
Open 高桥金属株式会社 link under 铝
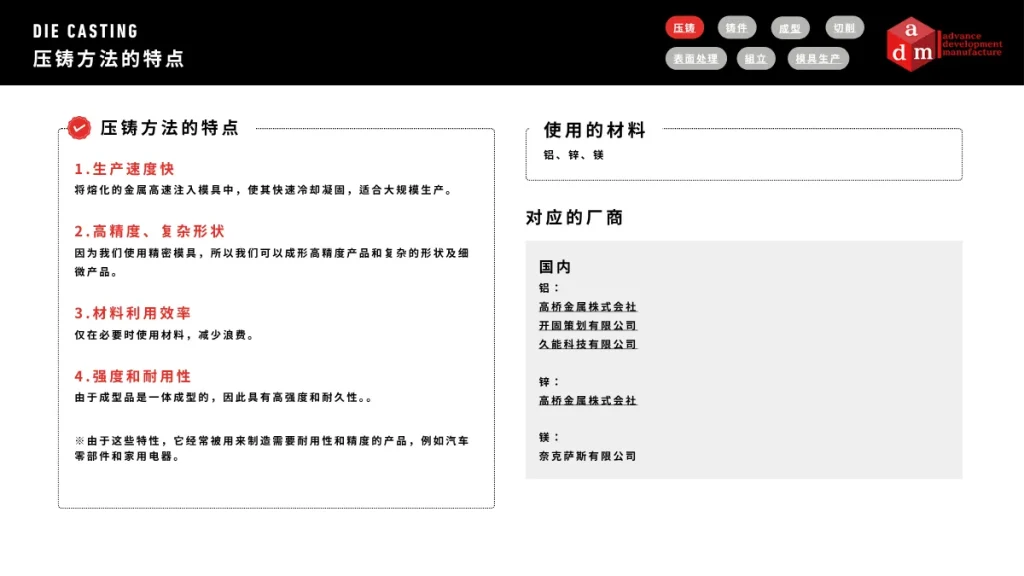pos(587,307)
